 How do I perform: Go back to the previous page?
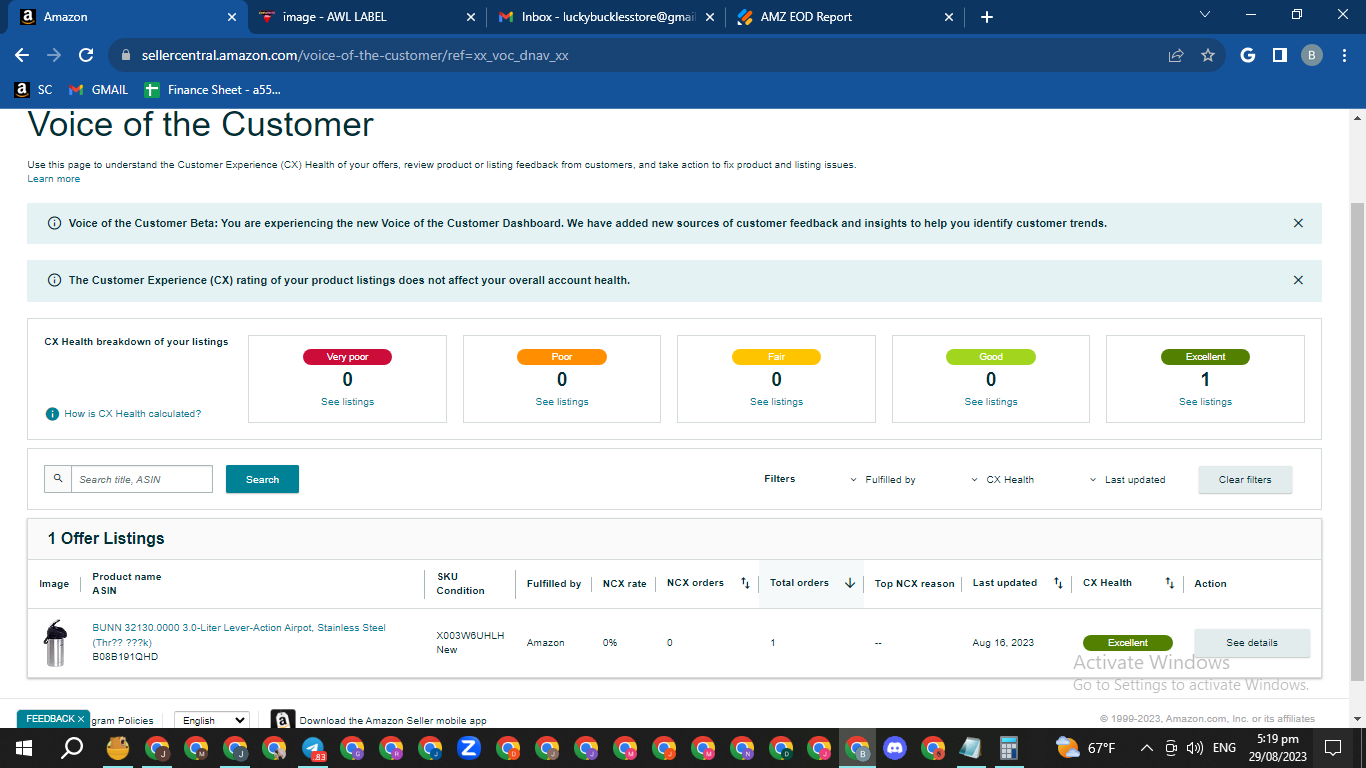pyautogui.click(x=22, y=56)
